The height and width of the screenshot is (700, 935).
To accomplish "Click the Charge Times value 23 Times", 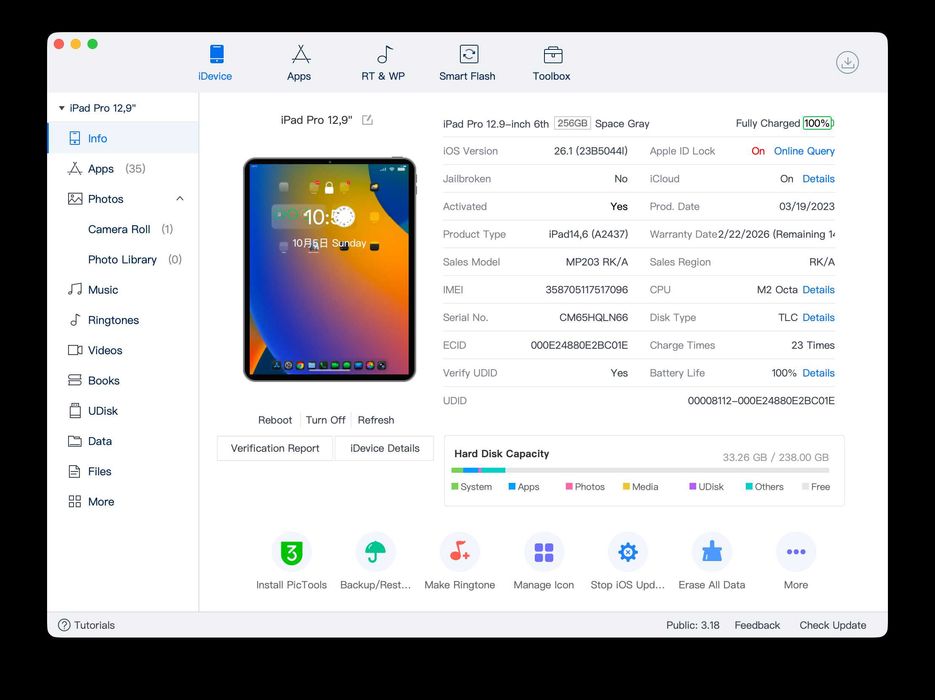I will [x=813, y=345].
